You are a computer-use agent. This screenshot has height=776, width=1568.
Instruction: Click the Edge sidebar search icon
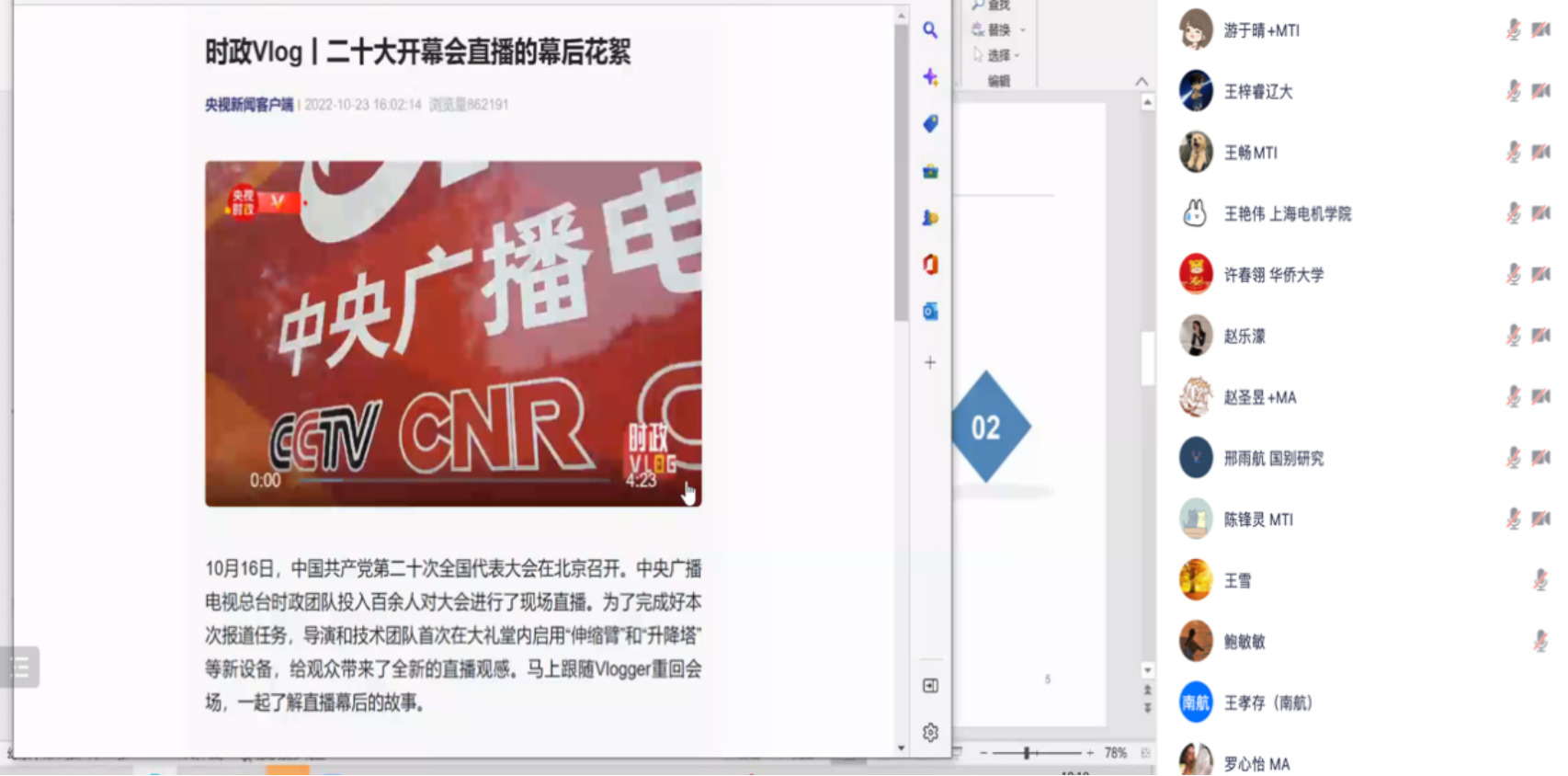pos(930,30)
